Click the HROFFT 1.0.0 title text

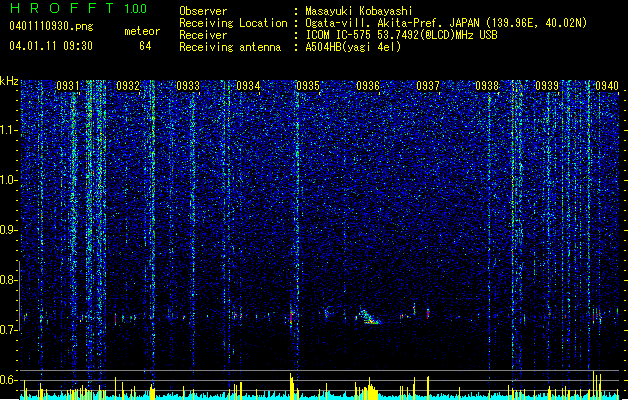point(79,8)
